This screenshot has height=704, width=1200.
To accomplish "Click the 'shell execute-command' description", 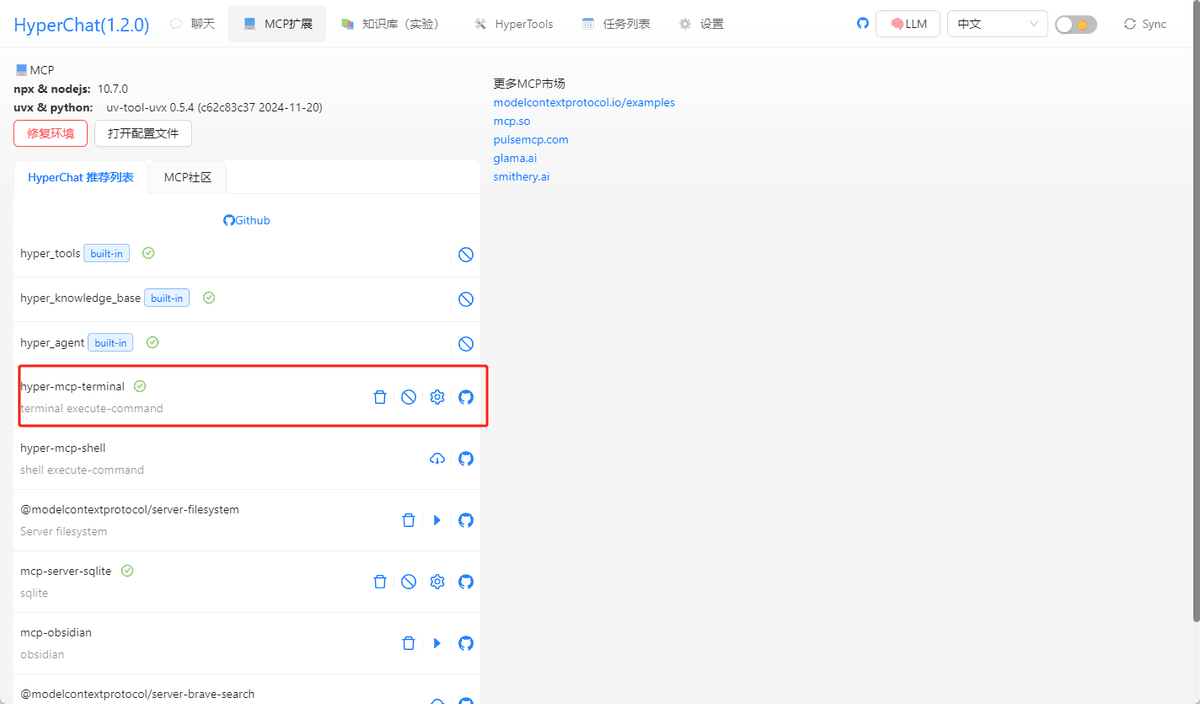I will (x=82, y=470).
